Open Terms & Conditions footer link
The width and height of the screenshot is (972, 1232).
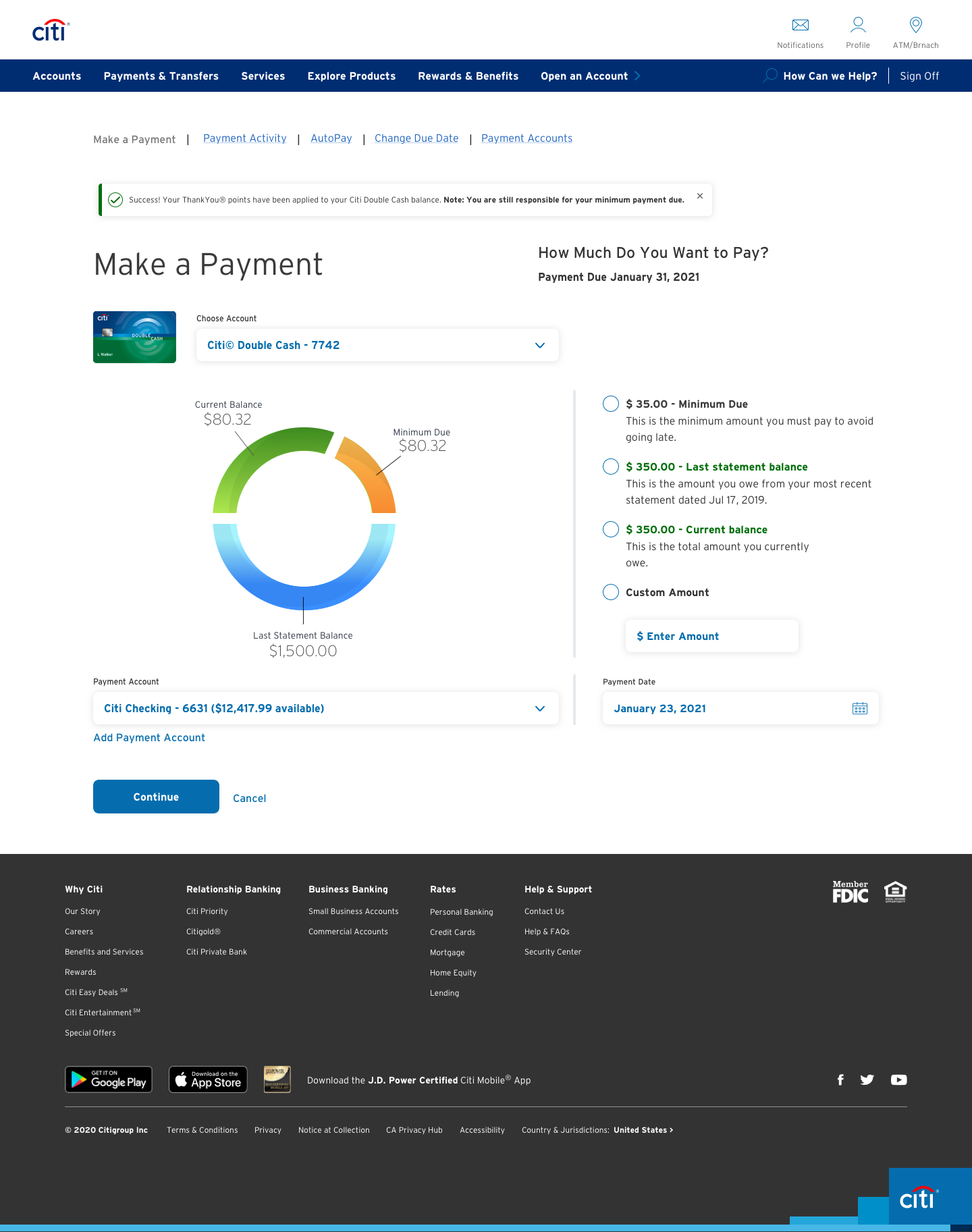(202, 1130)
